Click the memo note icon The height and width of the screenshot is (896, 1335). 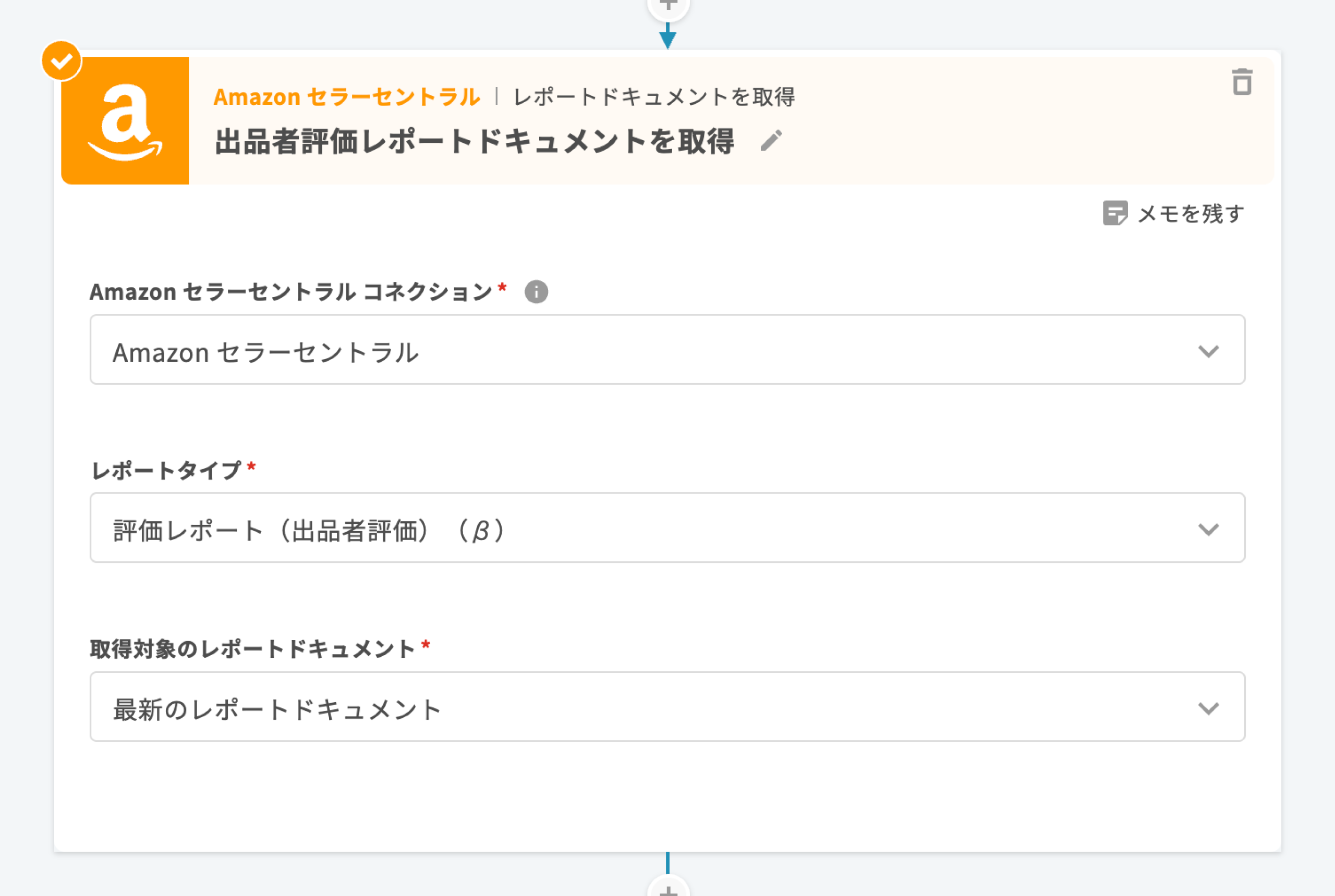coord(1114,213)
